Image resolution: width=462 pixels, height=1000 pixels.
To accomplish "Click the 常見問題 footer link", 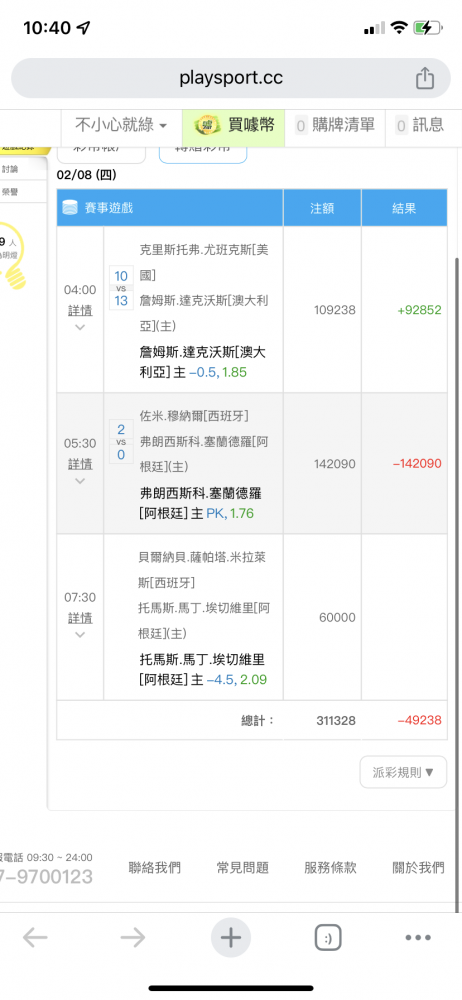I will [242, 867].
